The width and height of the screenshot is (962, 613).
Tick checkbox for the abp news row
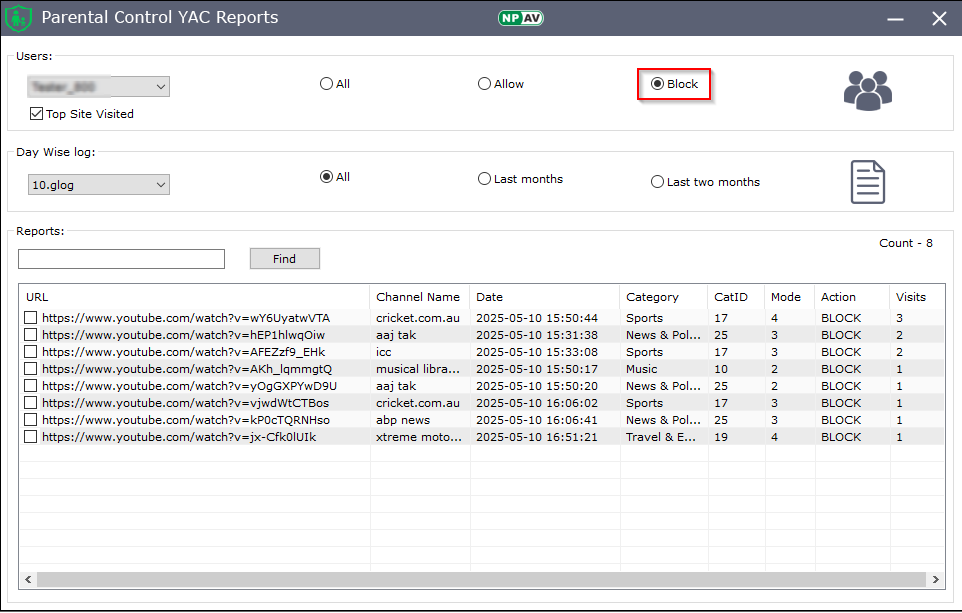coord(31,420)
